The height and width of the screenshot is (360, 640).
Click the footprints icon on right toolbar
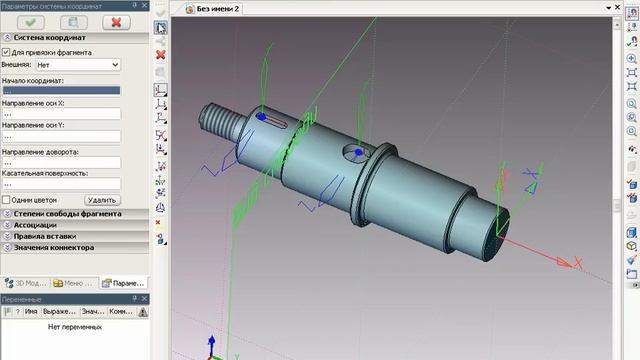click(x=632, y=149)
